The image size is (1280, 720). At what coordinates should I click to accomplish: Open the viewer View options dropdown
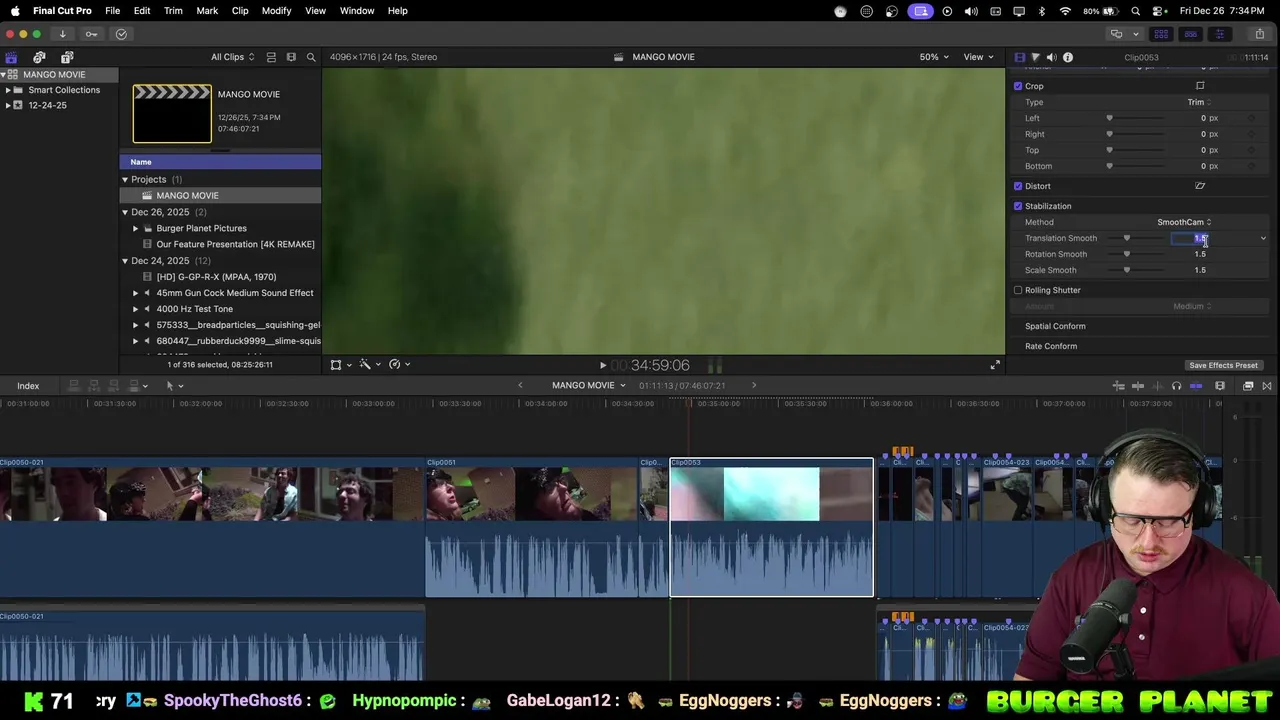[978, 57]
